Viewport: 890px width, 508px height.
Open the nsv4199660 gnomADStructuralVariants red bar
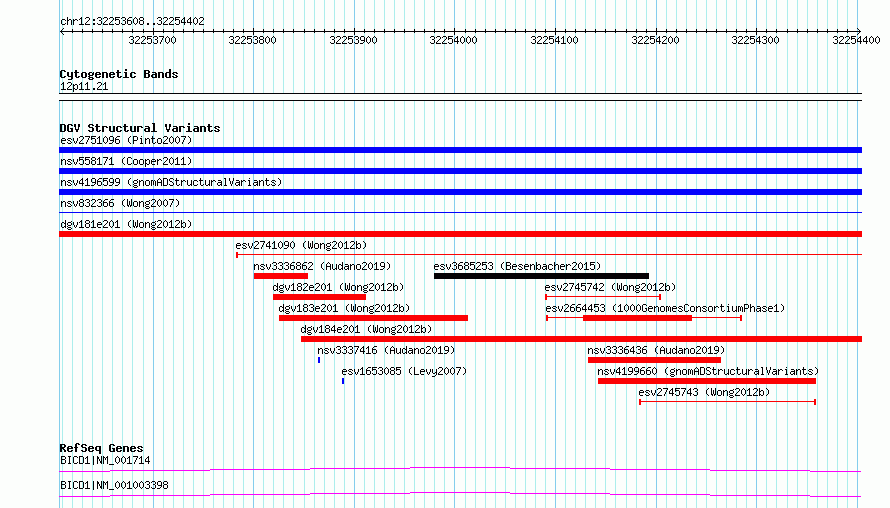click(x=707, y=381)
